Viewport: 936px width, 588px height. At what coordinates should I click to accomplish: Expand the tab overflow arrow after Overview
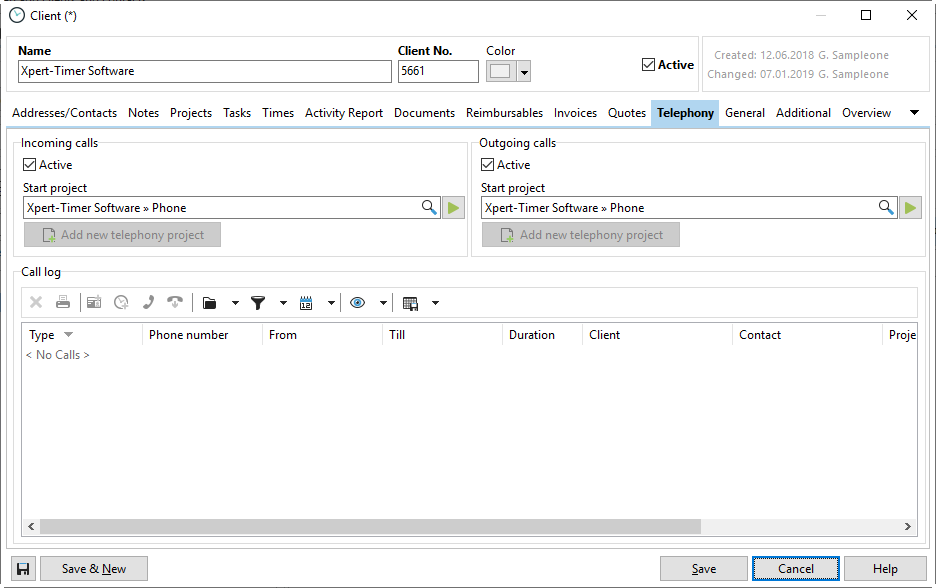pos(914,113)
